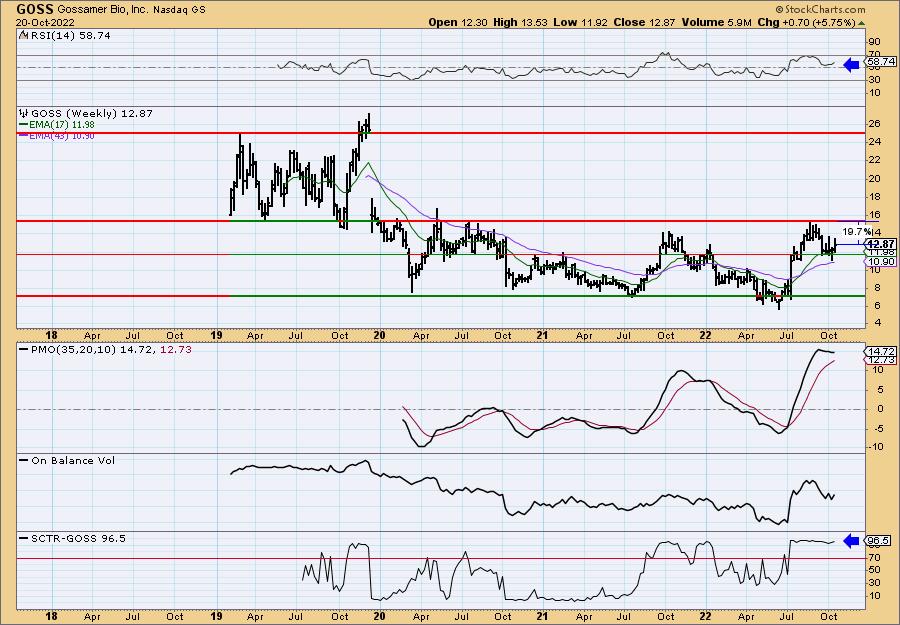Click the 90 level on RSI axis

pos(875,42)
